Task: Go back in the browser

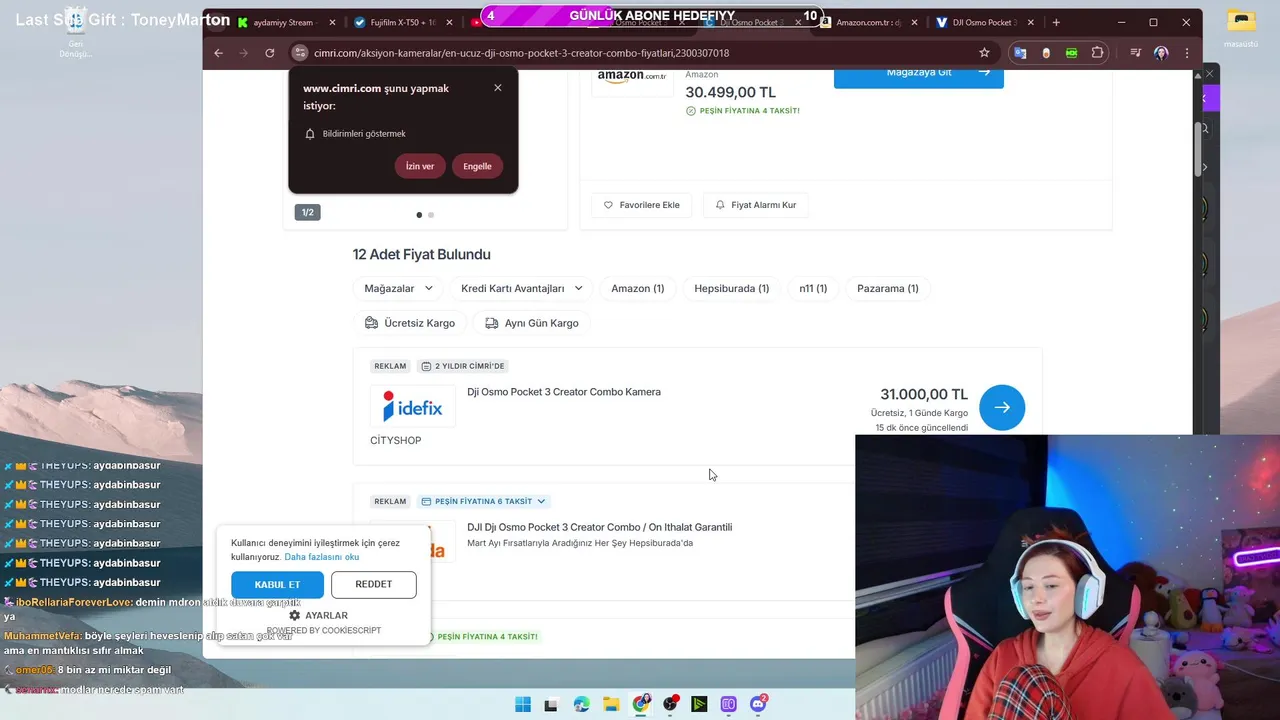Action: [x=218, y=53]
